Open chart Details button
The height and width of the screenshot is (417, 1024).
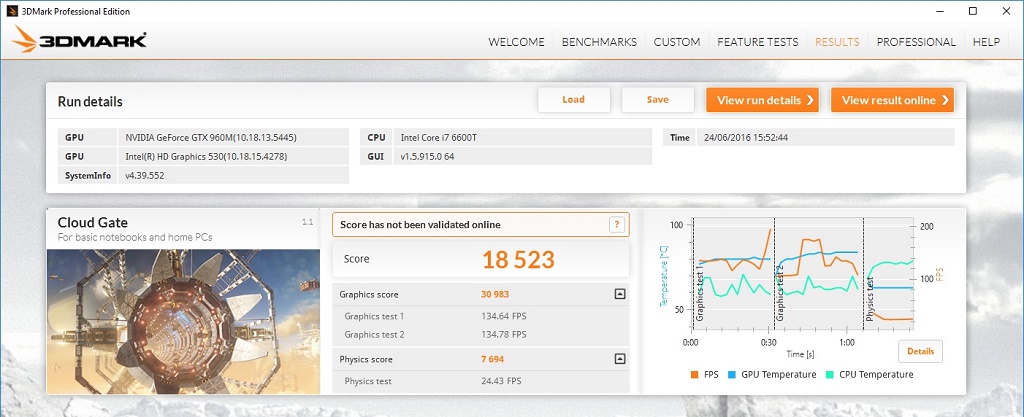pyautogui.click(x=920, y=351)
